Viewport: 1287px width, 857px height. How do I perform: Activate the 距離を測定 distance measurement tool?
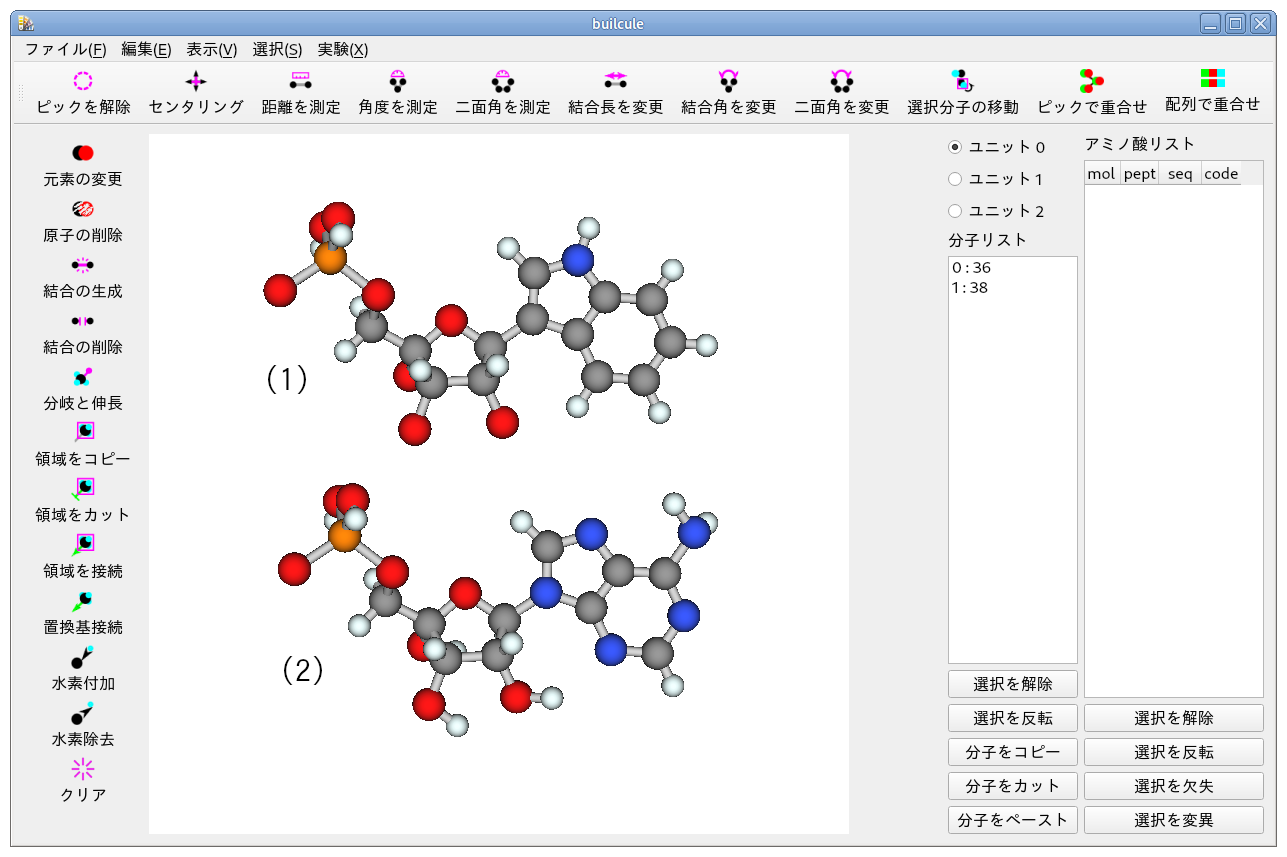tap(300, 81)
